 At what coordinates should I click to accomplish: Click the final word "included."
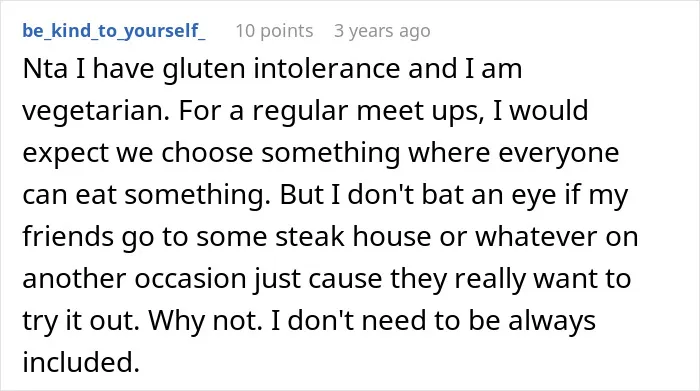tap(81, 362)
